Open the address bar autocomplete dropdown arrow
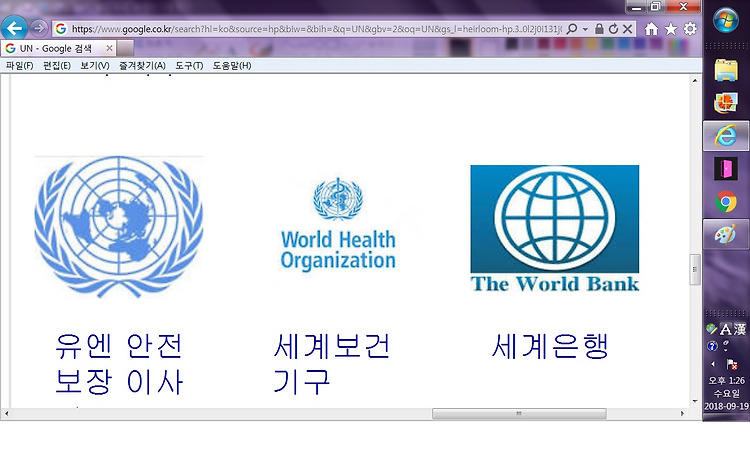Image resolution: width=750 pixels, height=472 pixels. click(x=585, y=29)
